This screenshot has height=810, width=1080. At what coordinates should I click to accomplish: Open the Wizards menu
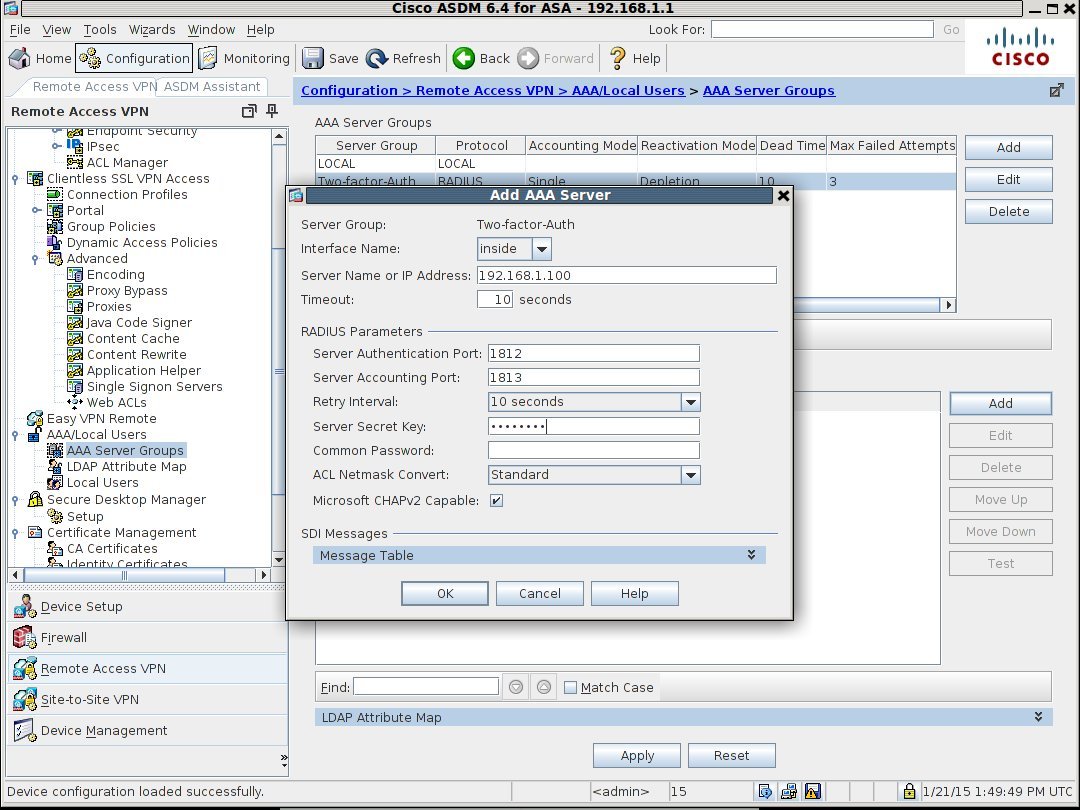(x=152, y=29)
